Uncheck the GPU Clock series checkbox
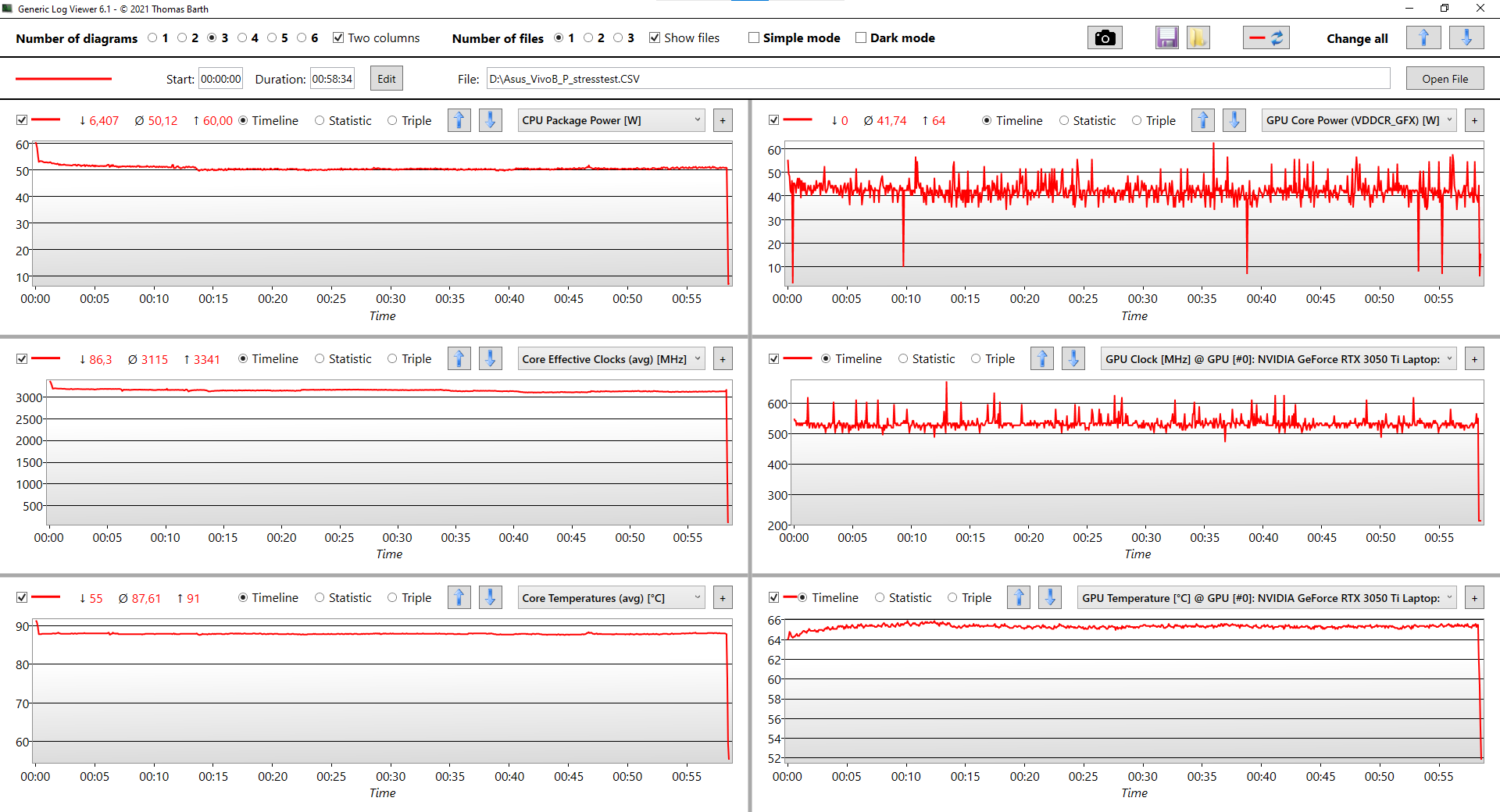 coord(773,358)
